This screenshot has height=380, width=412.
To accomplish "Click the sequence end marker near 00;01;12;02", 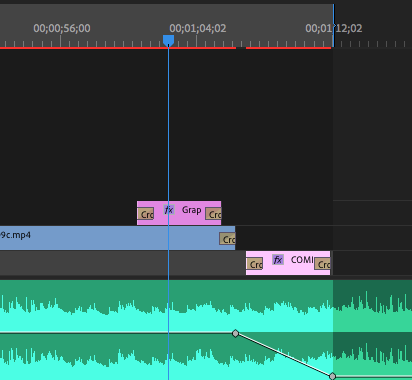I will pyautogui.click(x=333, y=25).
